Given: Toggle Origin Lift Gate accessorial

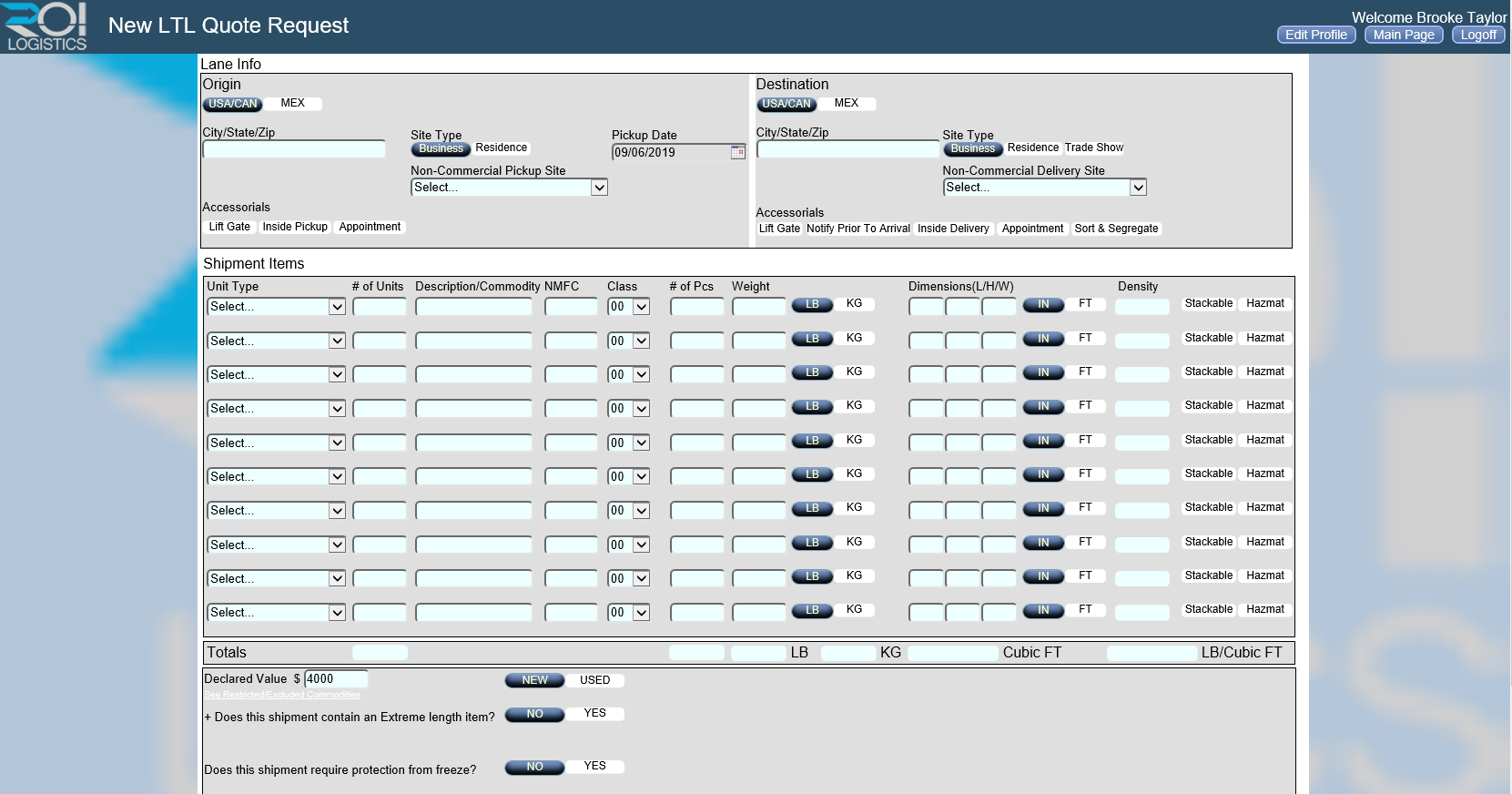Looking at the screenshot, I should tap(229, 227).
